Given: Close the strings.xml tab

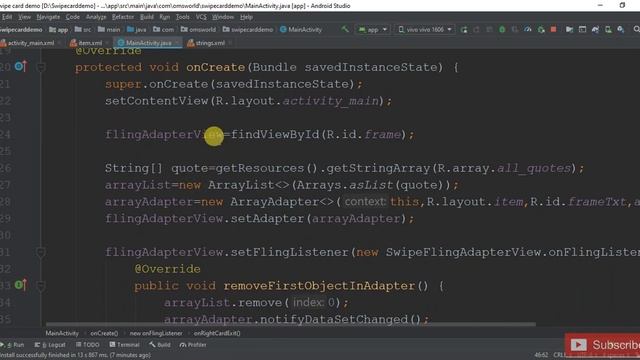Looking at the screenshot, I should (x=231, y=43).
